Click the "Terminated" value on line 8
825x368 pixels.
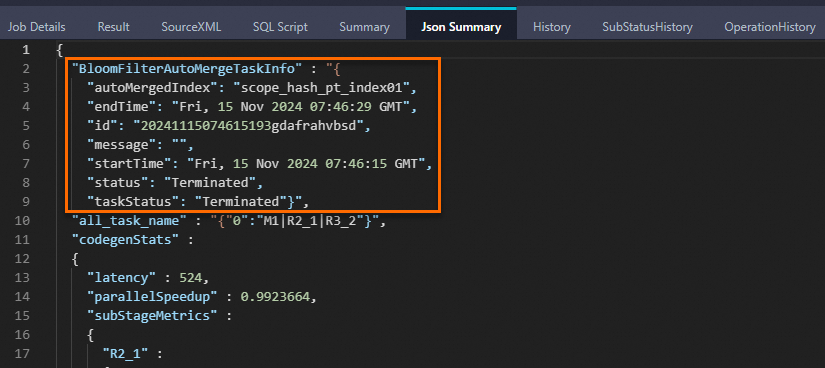point(209,183)
